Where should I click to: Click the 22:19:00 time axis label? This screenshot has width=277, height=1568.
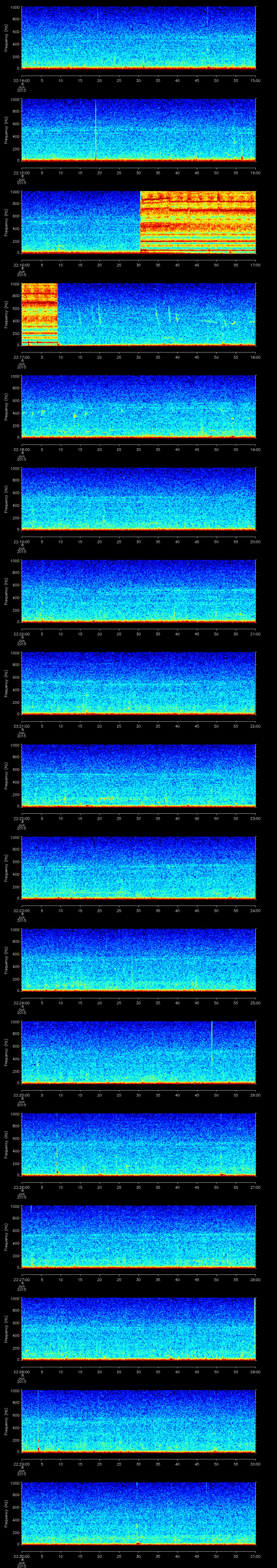tap(22, 542)
